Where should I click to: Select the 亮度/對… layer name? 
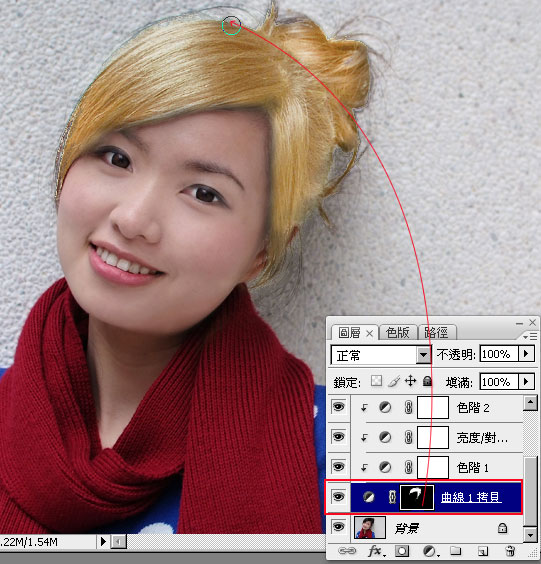pos(482,438)
